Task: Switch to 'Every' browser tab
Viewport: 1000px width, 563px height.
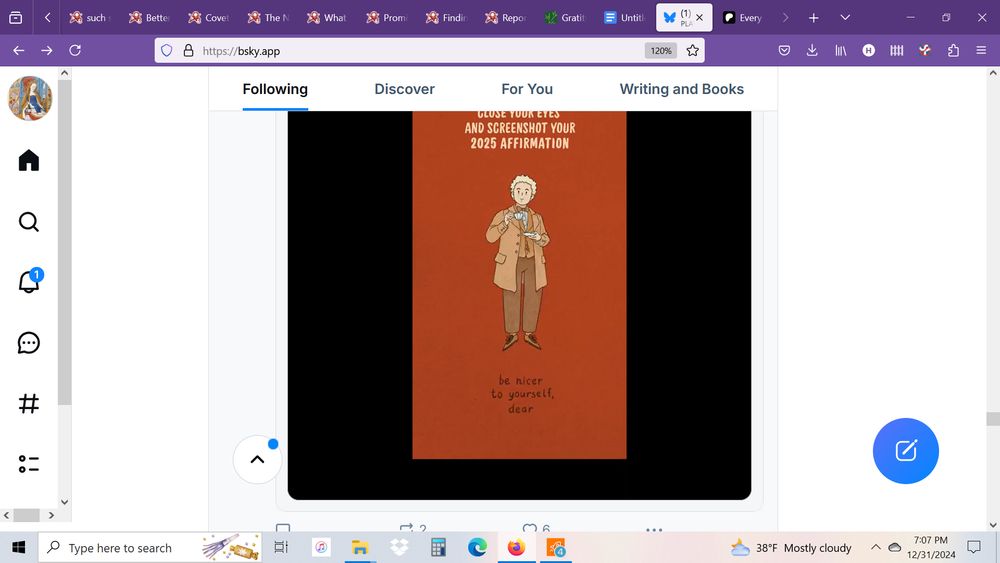Action: click(x=744, y=18)
